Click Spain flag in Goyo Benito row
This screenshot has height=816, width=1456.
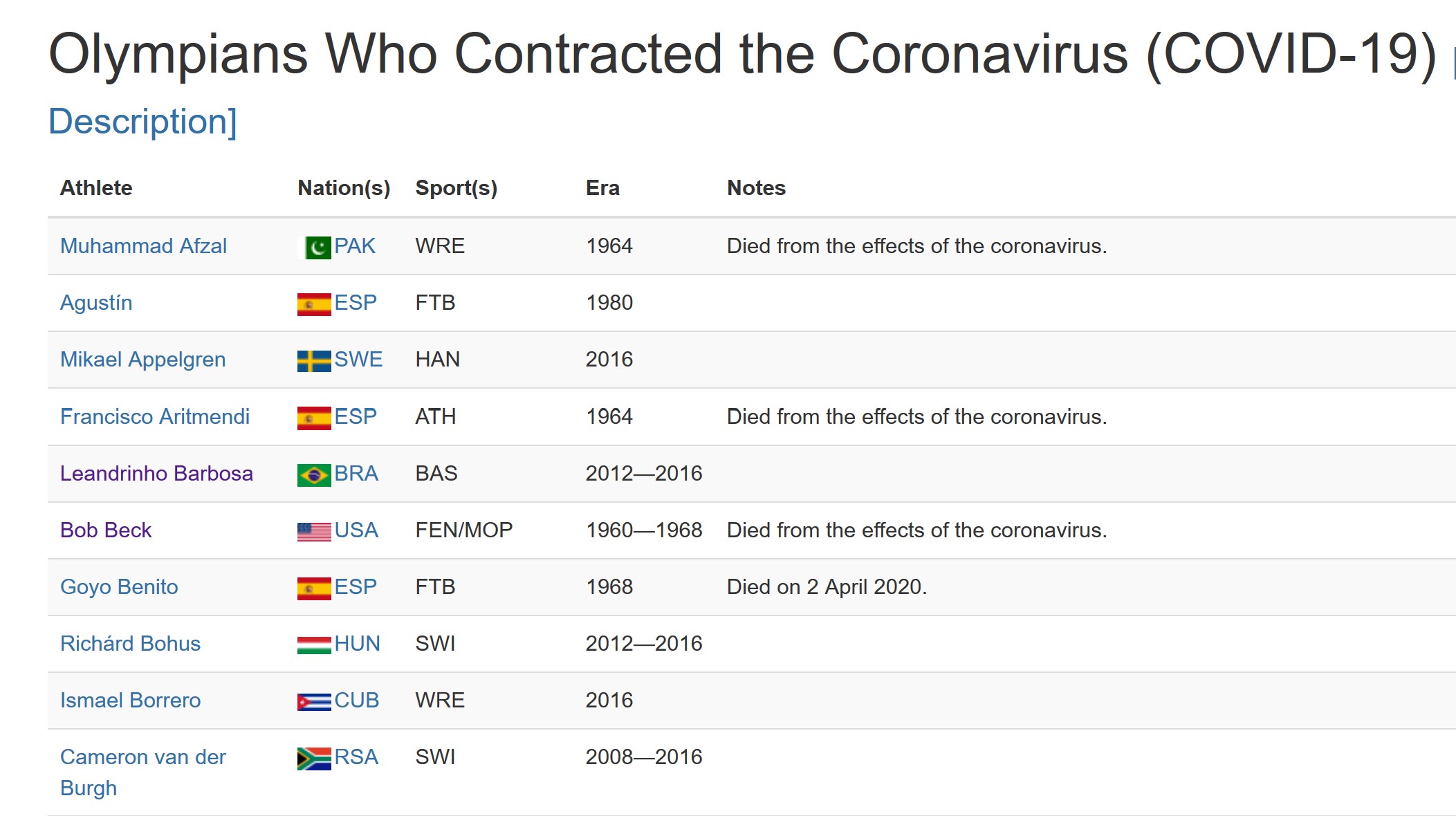tap(314, 588)
